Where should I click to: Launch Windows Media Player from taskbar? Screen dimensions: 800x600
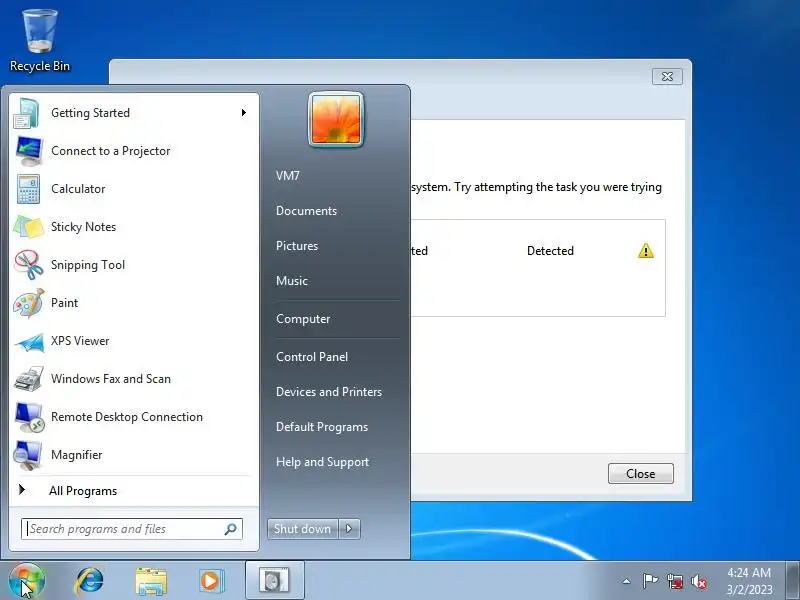(211, 581)
